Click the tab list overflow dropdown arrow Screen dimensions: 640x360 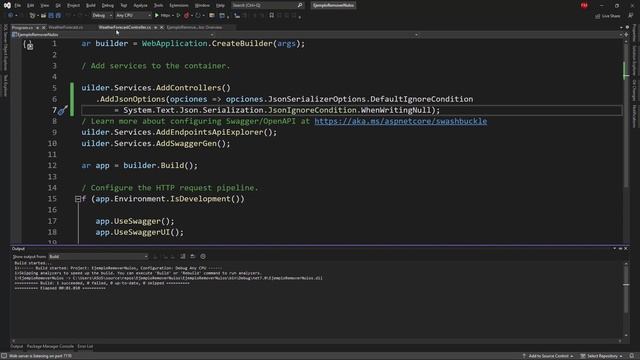(621, 27)
